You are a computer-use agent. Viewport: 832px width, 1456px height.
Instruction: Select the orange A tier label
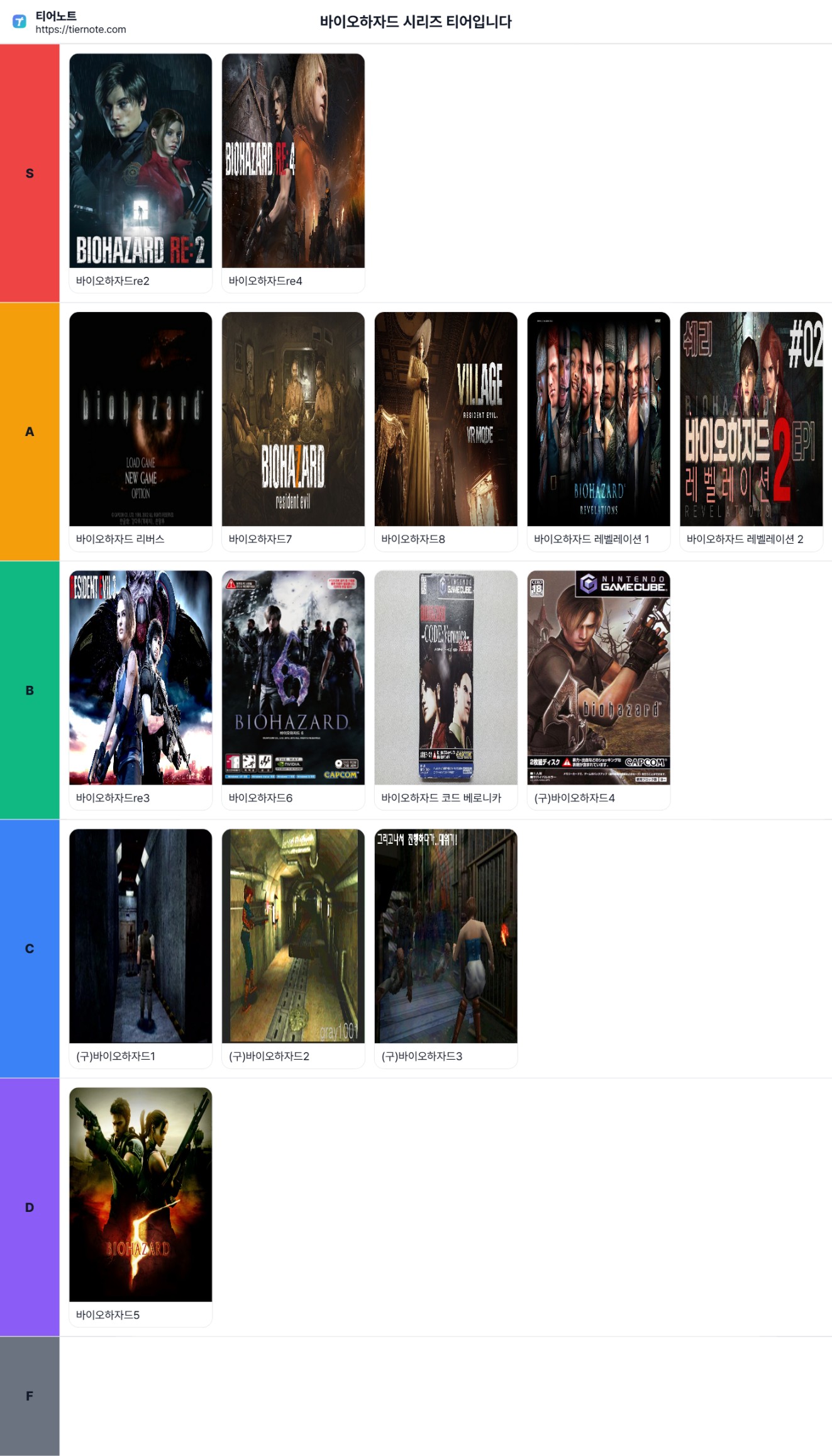point(30,432)
